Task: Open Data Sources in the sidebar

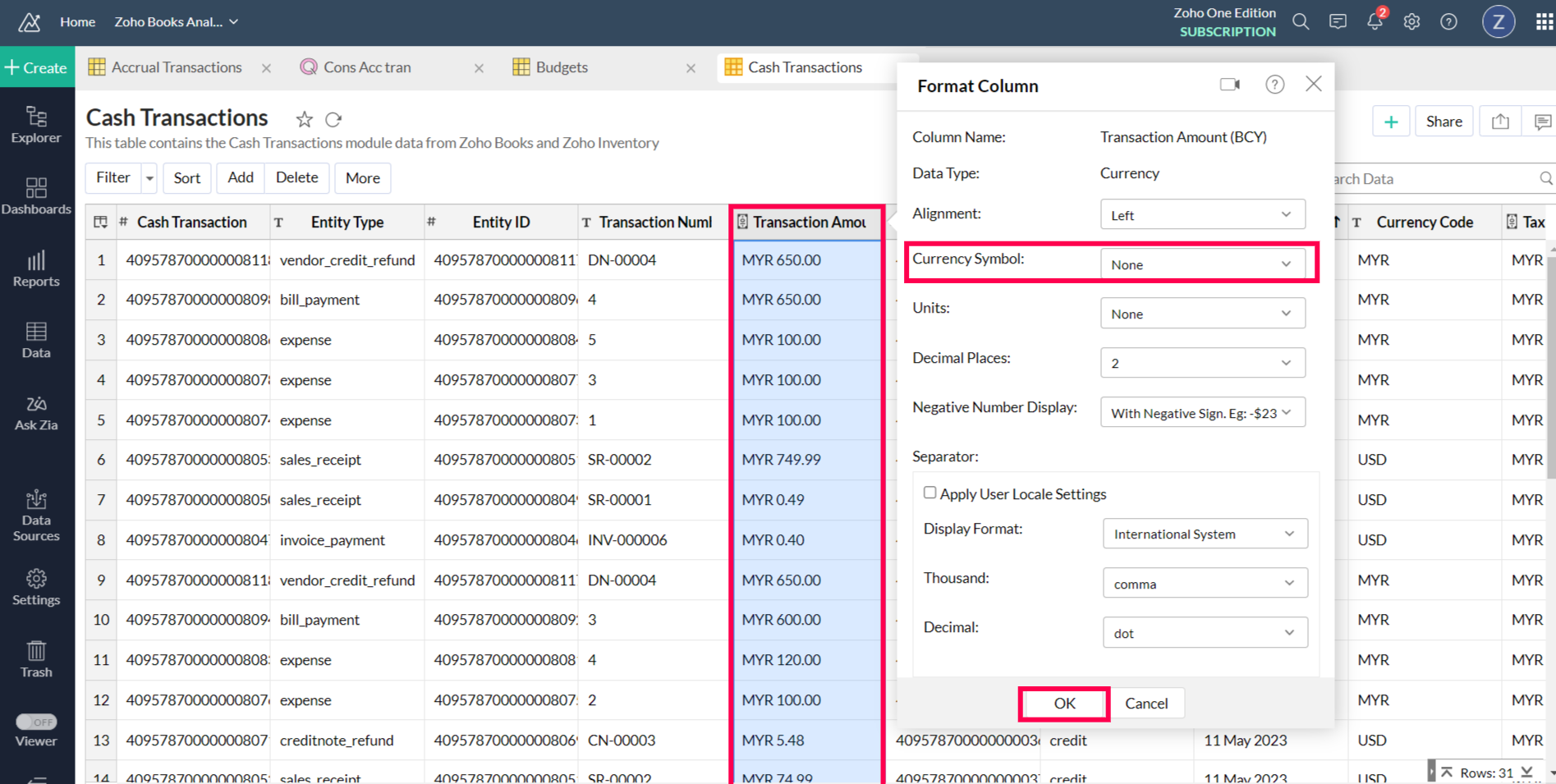Action: 36,516
